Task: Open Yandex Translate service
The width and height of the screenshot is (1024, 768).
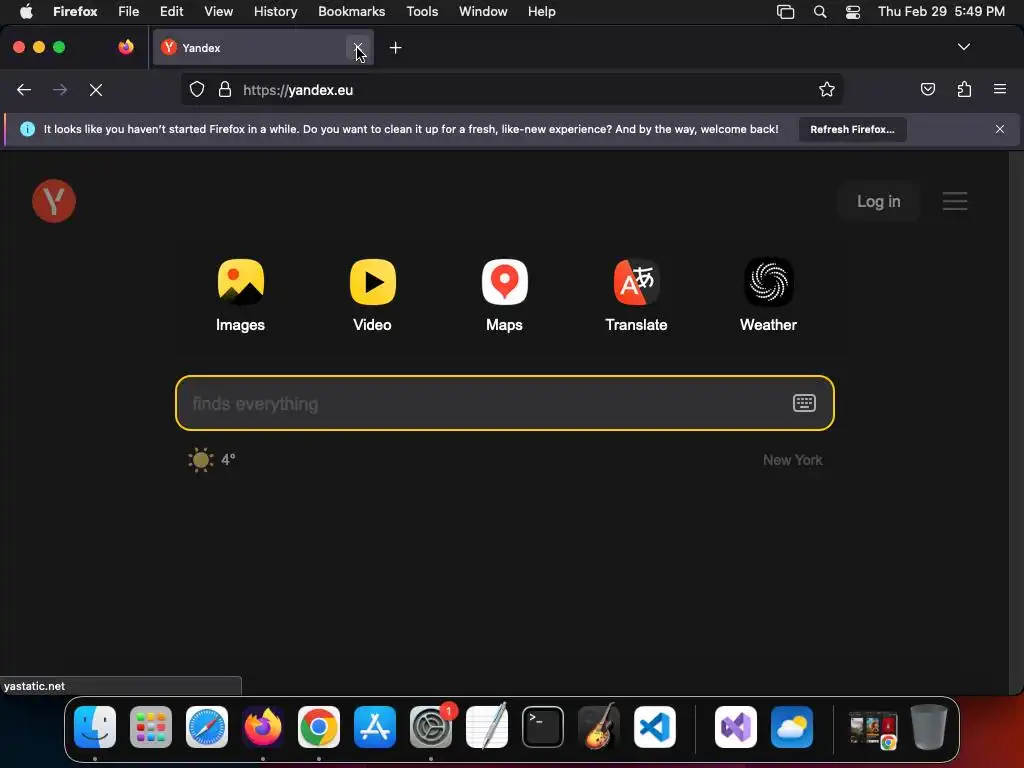Action: click(636, 295)
